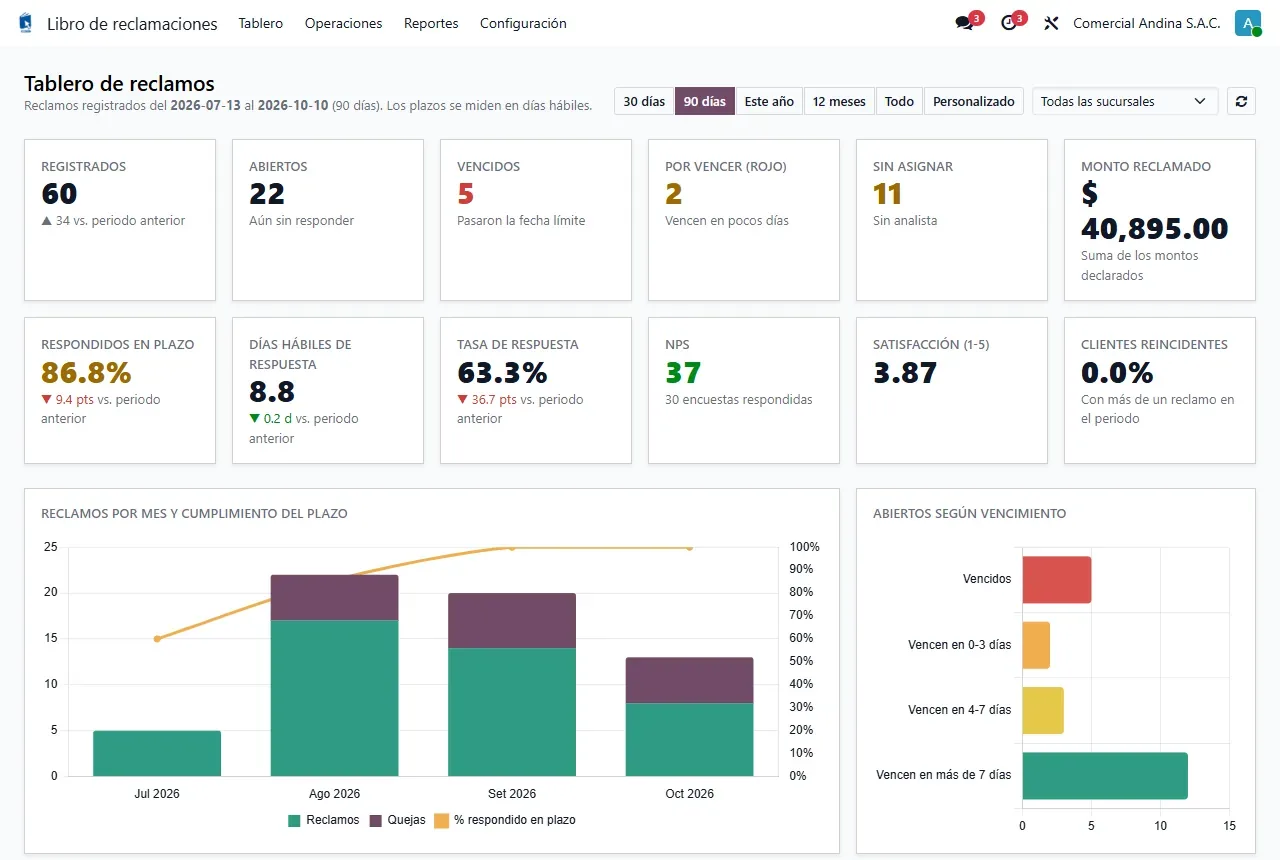Open the debug tools wrench icon

click(x=1051, y=23)
